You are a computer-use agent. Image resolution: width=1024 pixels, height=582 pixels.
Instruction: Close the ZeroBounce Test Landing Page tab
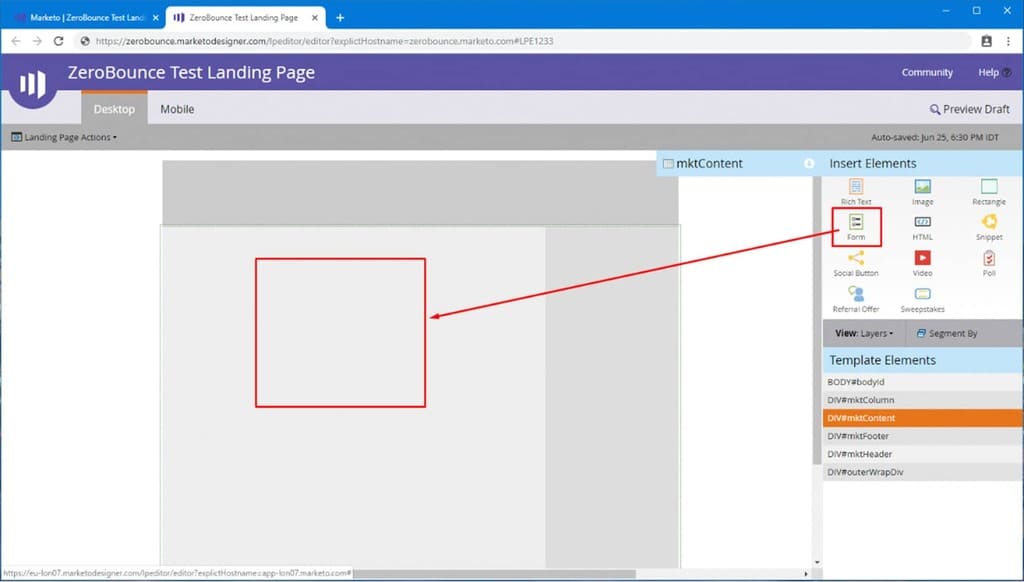coord(315,18)
